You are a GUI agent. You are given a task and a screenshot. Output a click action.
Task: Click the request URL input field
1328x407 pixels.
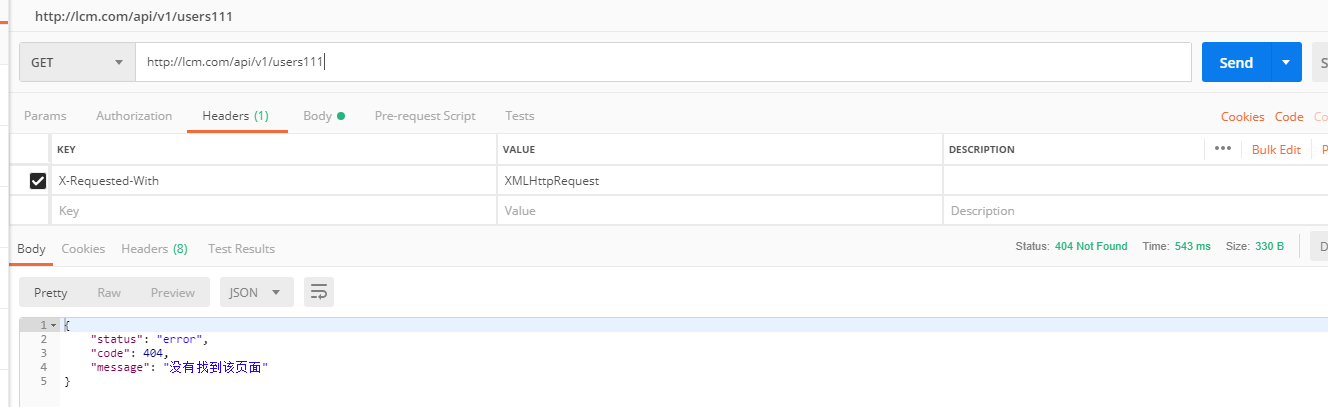[x=660, y=62]
